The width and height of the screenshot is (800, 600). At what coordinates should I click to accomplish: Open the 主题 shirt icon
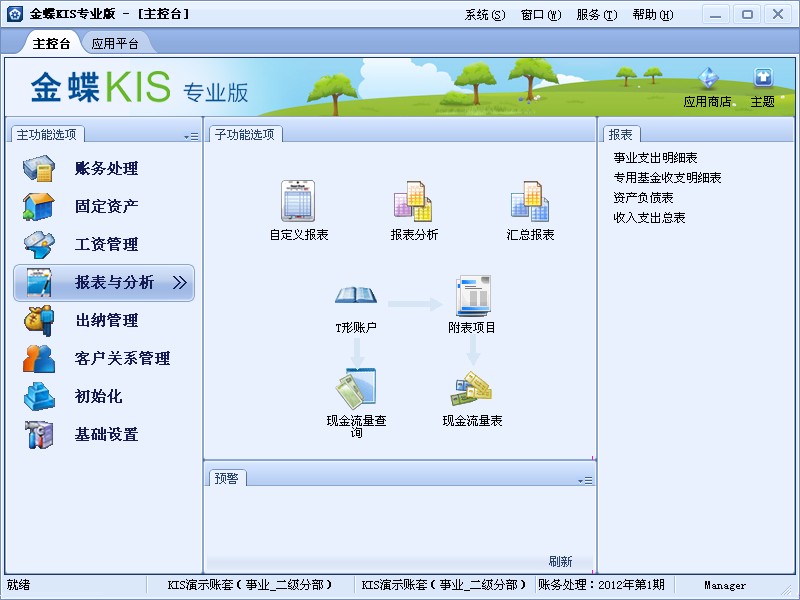(763, 78)
